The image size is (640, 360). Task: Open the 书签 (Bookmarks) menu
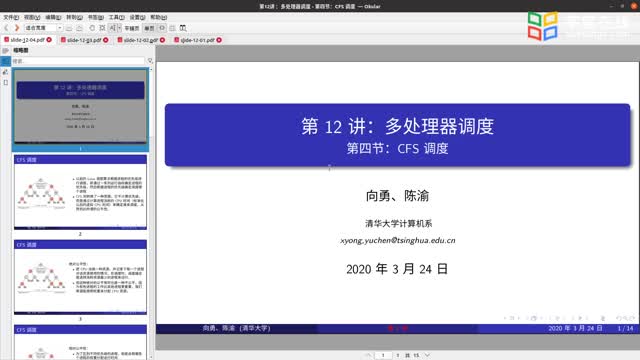96,17
